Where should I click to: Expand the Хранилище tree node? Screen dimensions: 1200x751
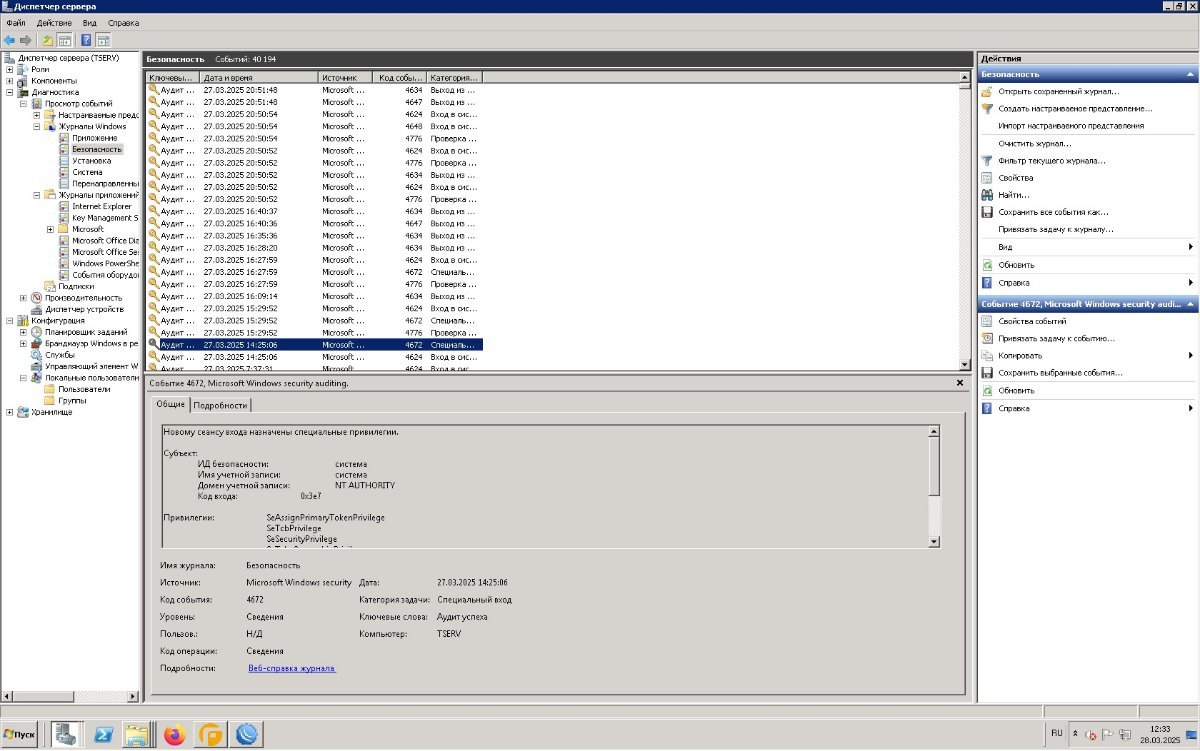(x=10, y=412)
